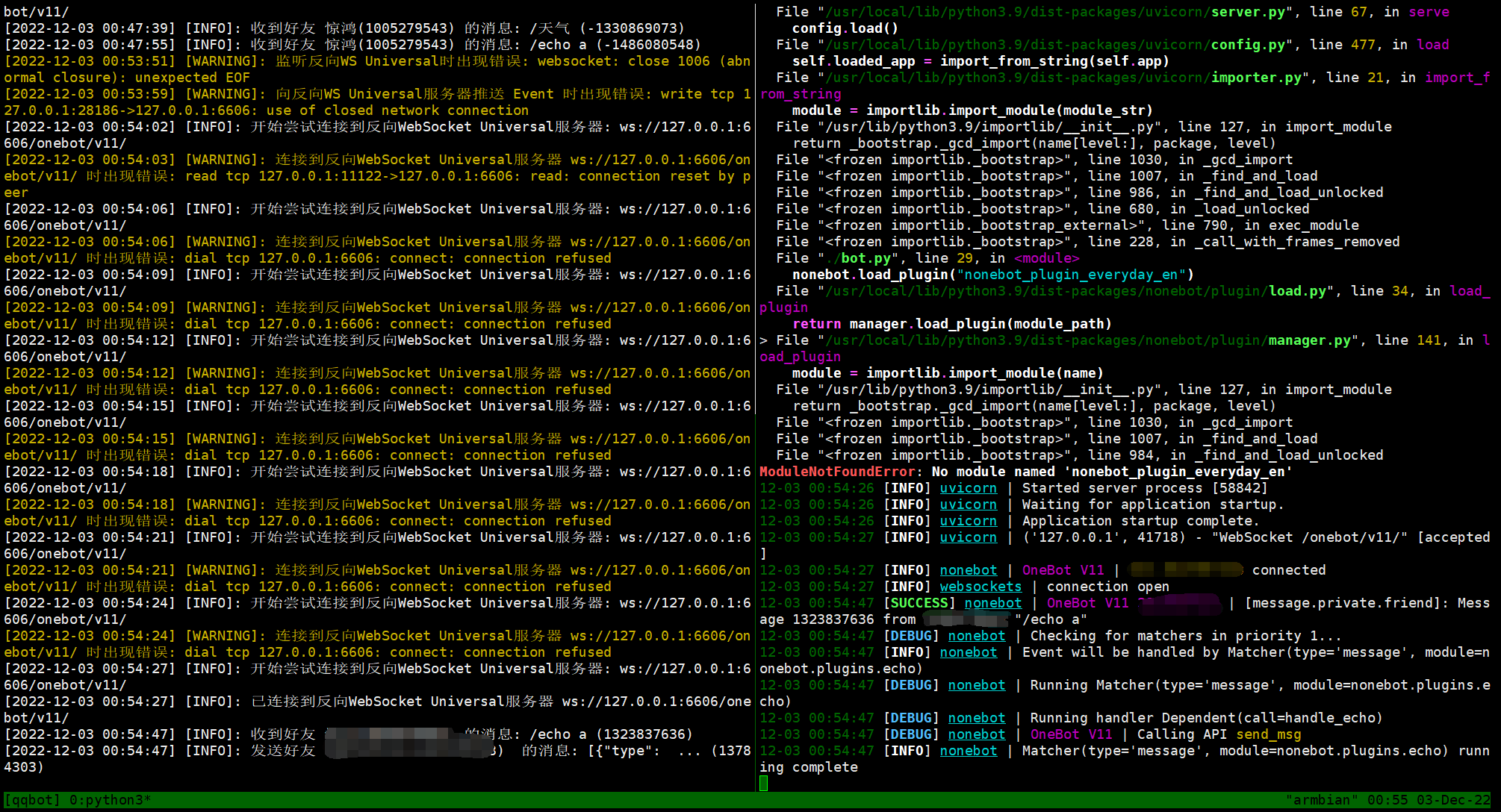Select the tmux window tab 0:python3*
This screenshot has height=812, width=1501.
point(111,800)
